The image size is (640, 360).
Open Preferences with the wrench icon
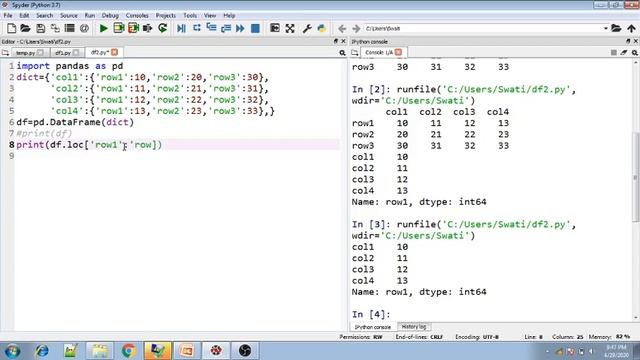(x=307, y=28)
